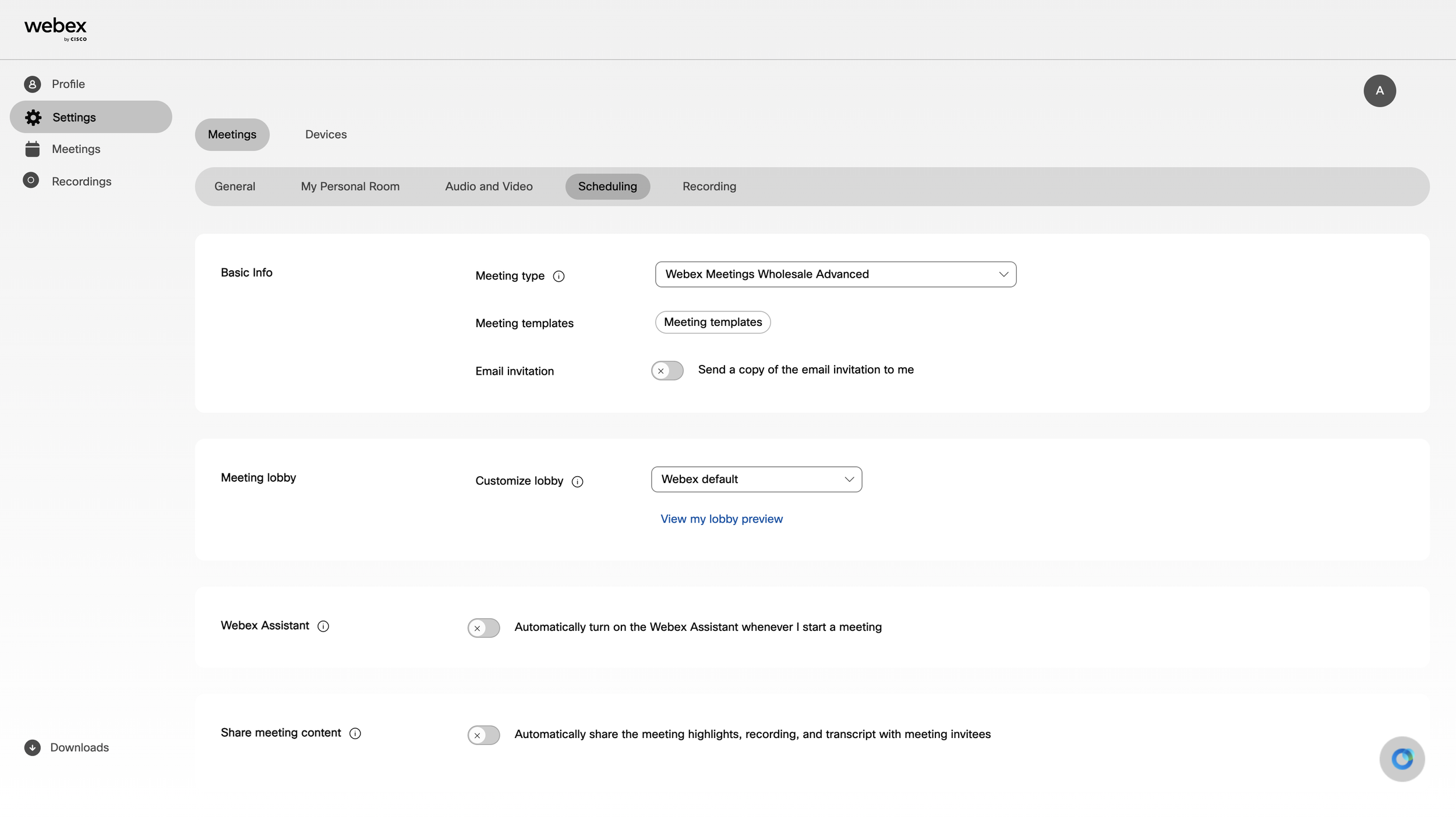The image size is (1456, 837).
Task: Open Recordings text in the sidebar
Action: [x=82, y=182]
